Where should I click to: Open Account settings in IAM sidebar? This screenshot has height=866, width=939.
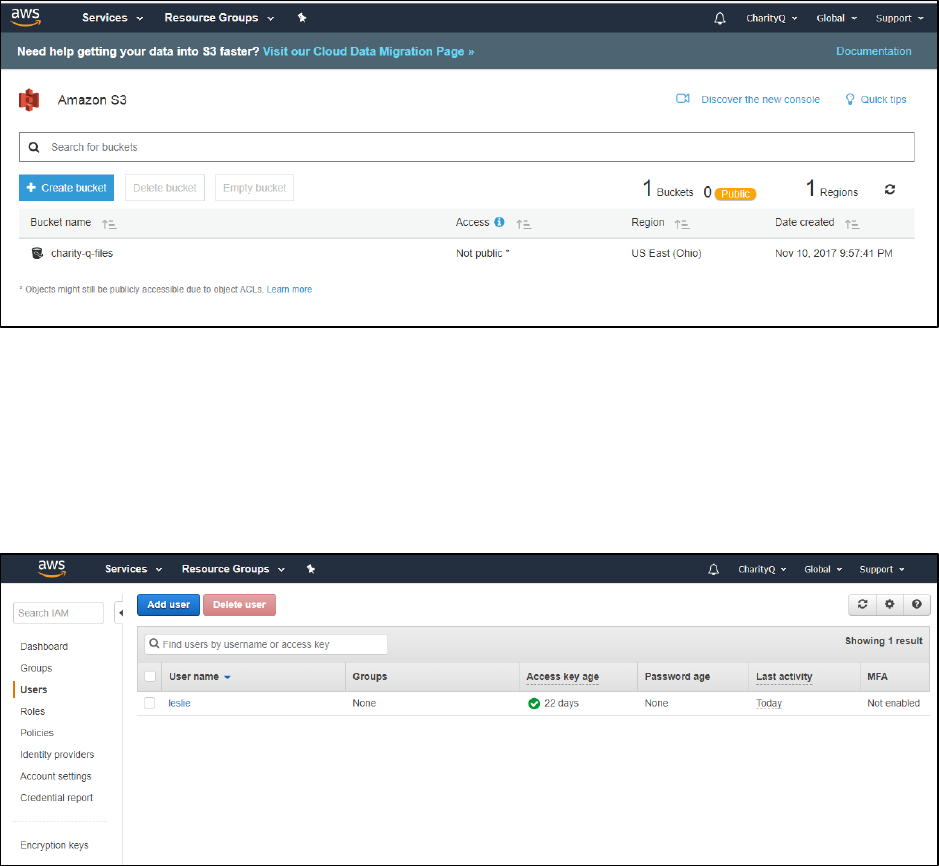pos(56,776)
